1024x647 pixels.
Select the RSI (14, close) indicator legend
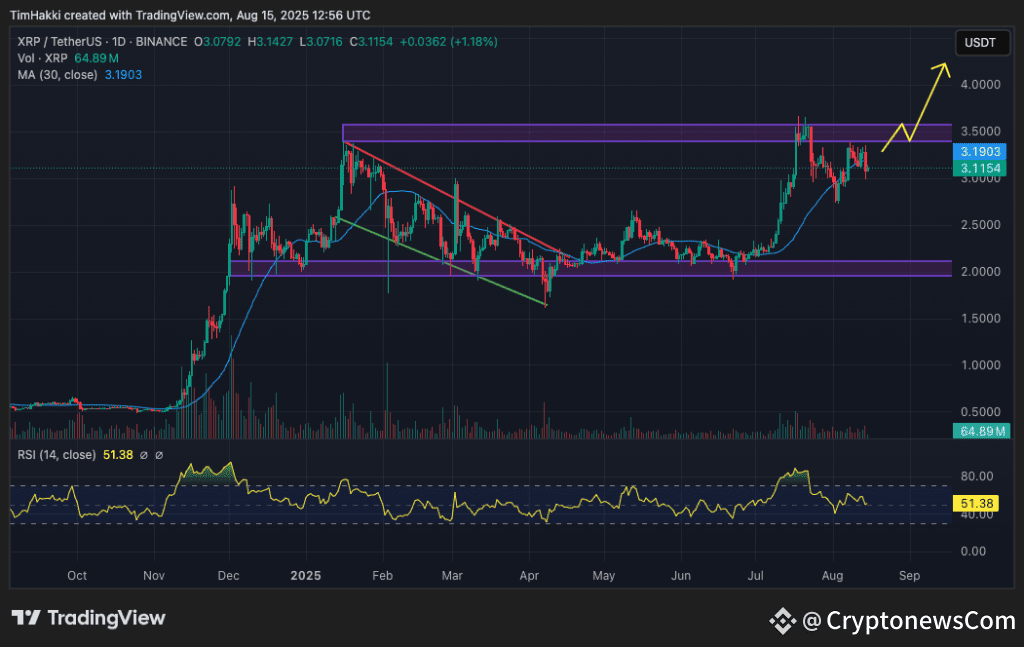57,454
